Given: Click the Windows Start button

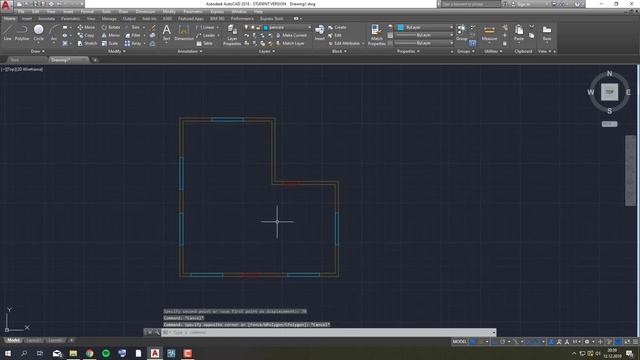Looking at the screenshot, I should [7, 353].
